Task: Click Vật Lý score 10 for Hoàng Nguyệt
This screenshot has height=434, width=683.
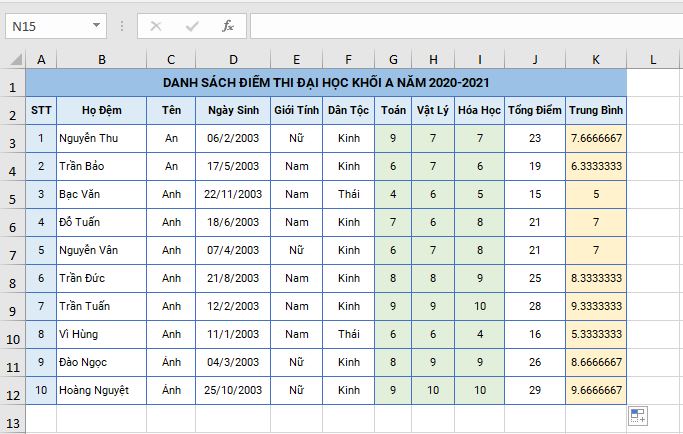Action: click(x=433, y=390)
